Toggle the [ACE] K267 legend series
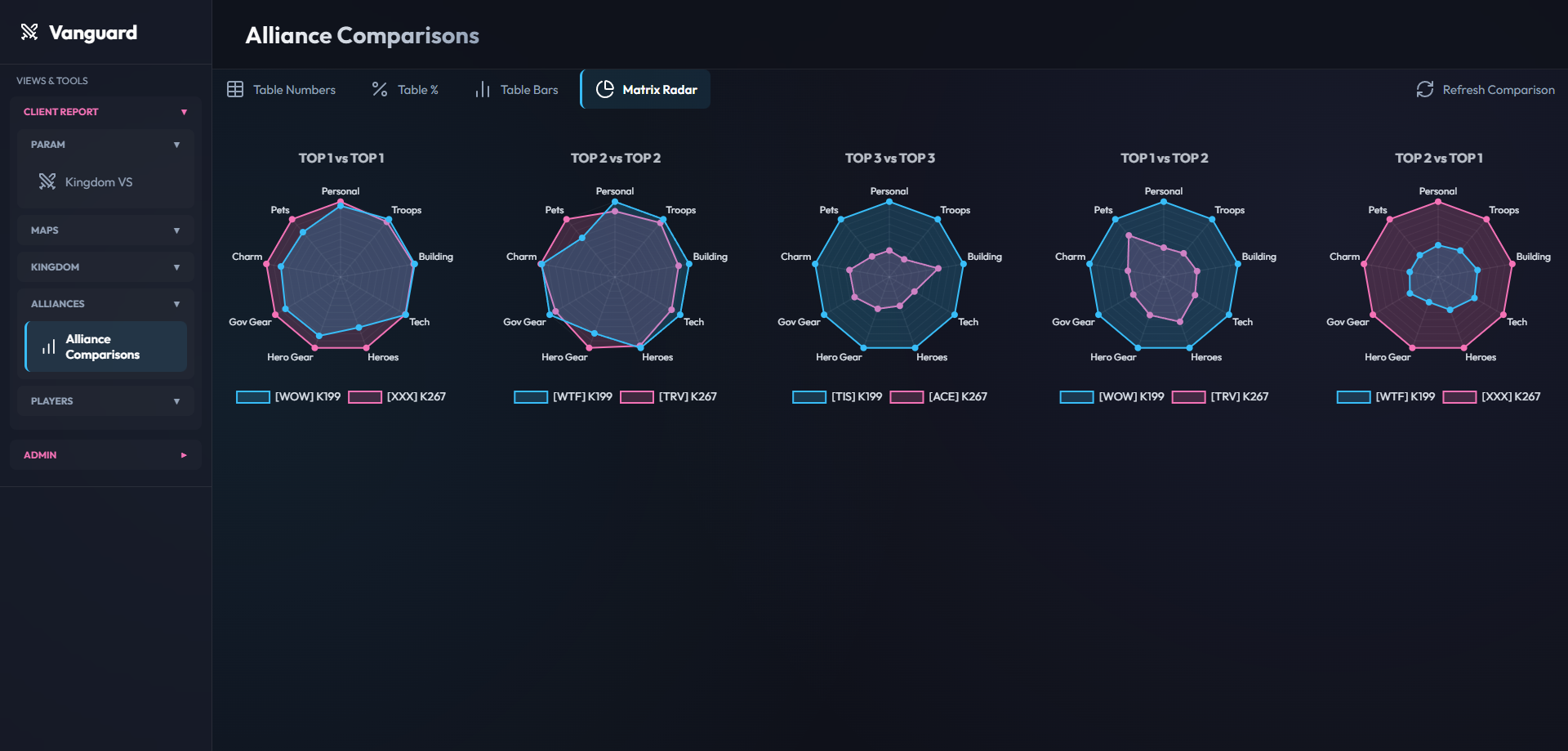This screenshot has width=1568, height=751. [938, 396]
